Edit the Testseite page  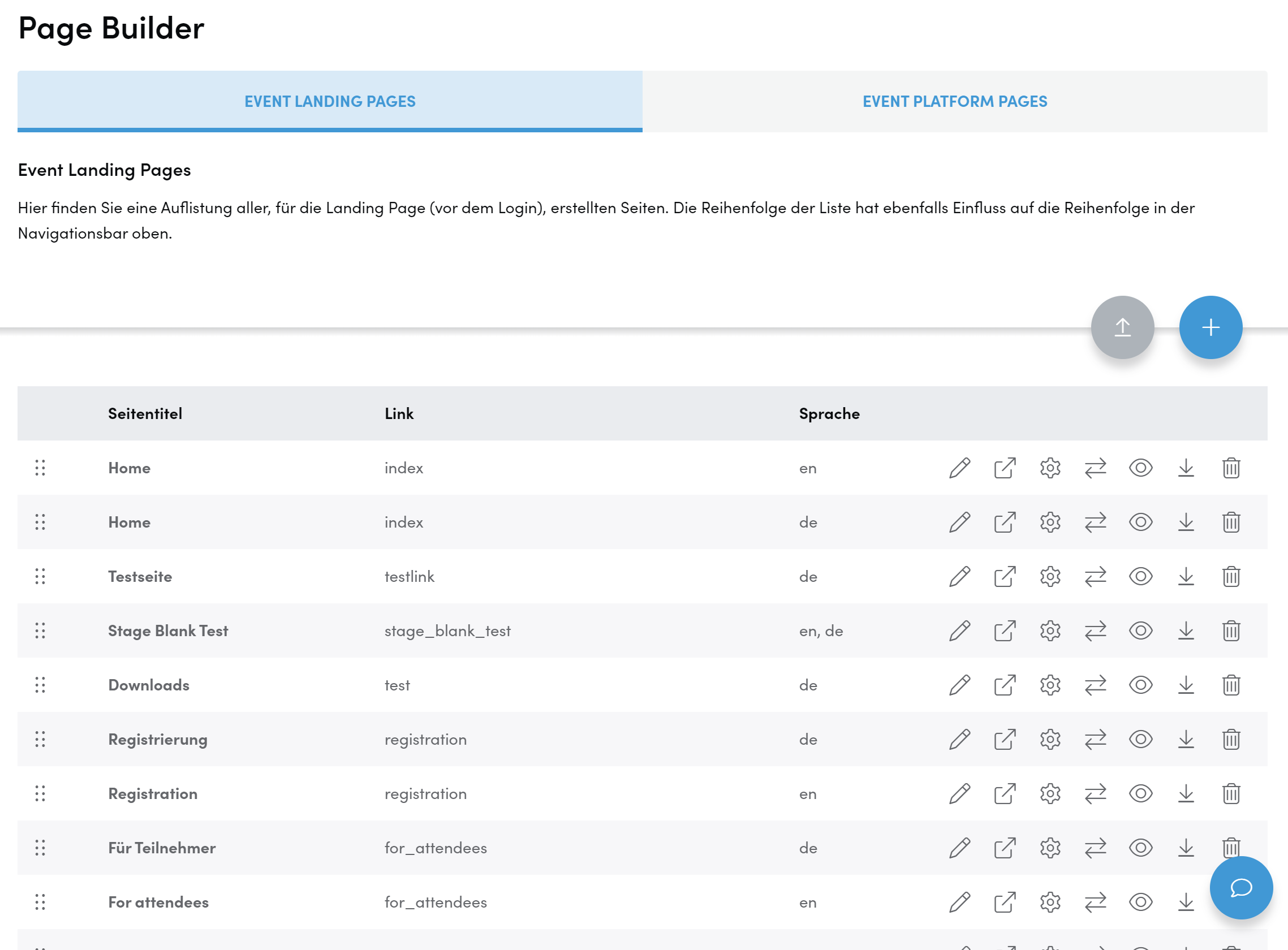[959, 576]
